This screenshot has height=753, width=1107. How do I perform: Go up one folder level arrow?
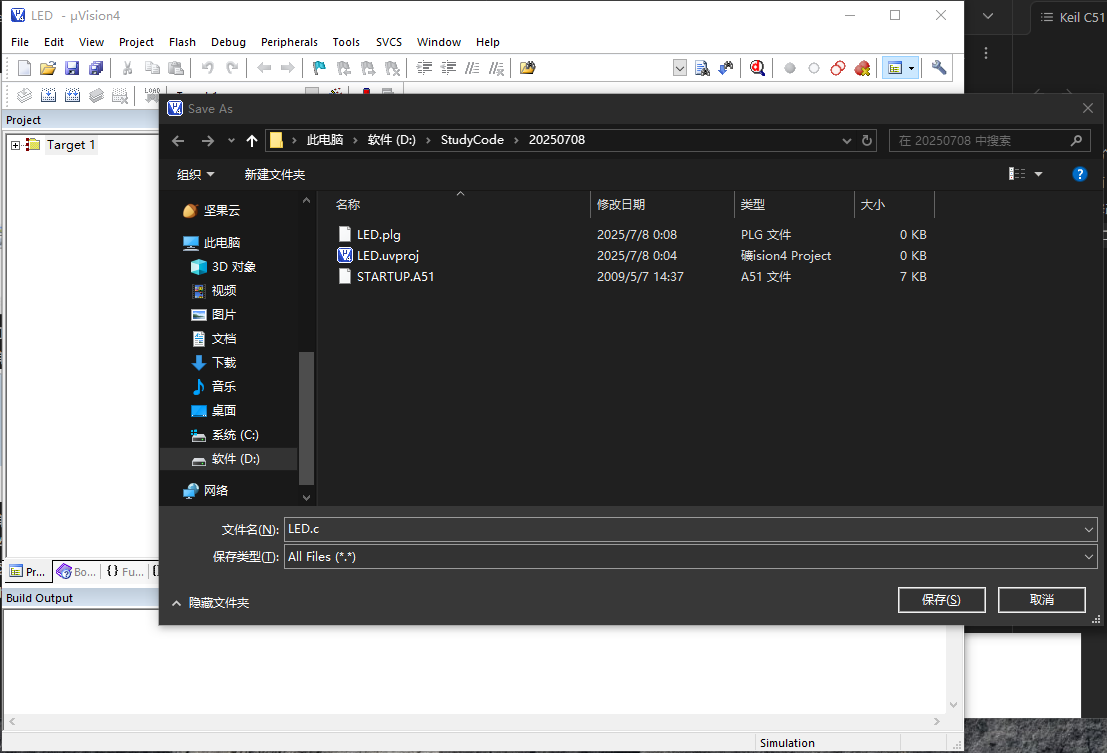[252, 141]
